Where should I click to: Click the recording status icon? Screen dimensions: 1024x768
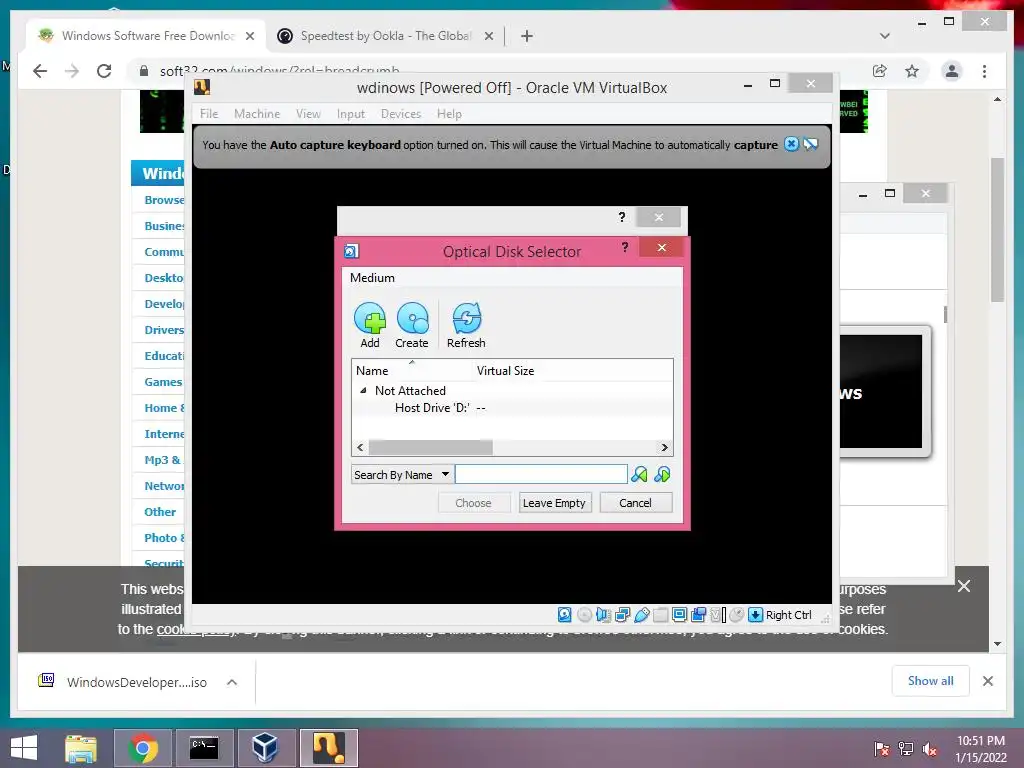click(x=698, y=615)
